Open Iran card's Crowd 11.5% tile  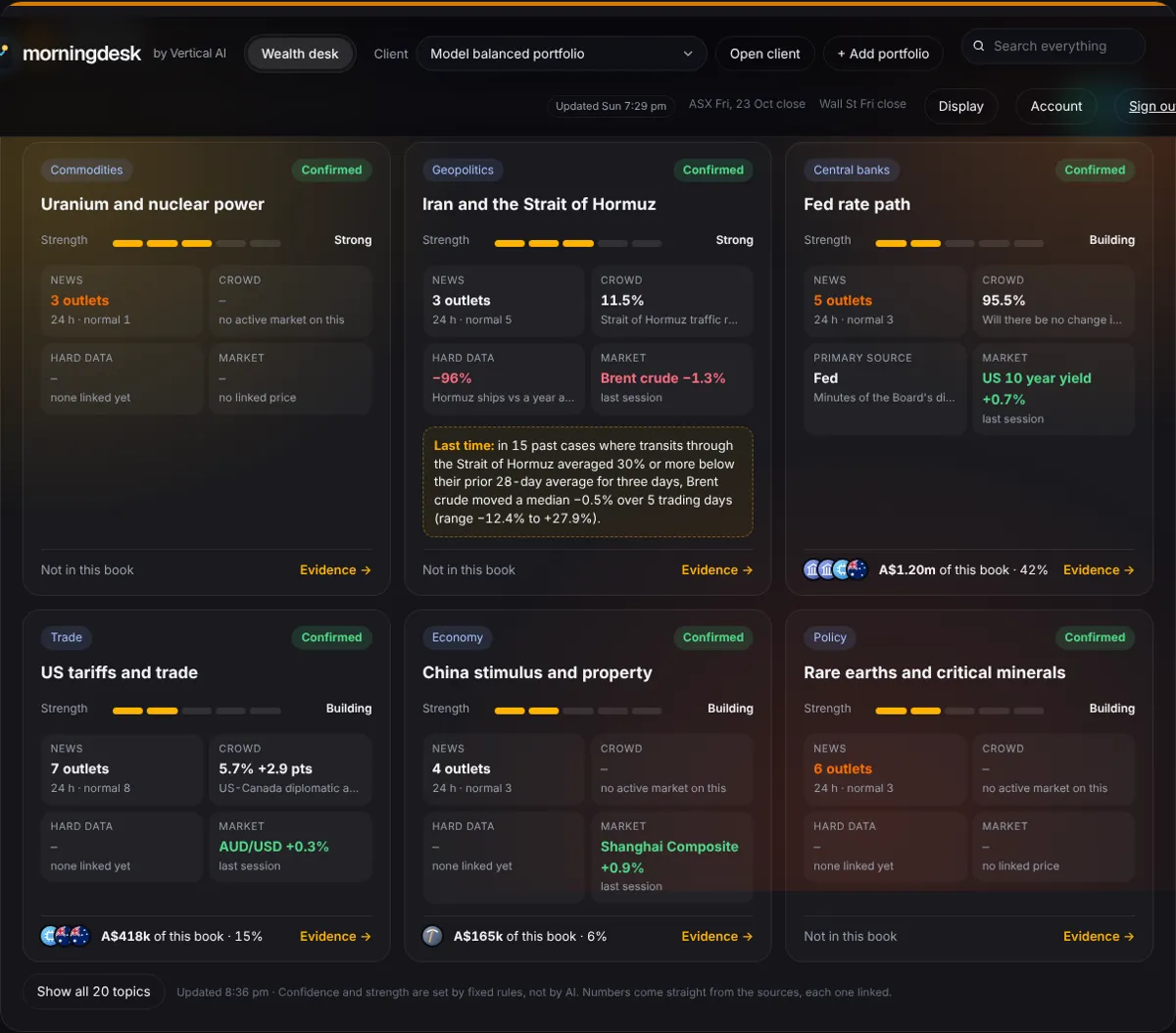[x=672, y=300]
